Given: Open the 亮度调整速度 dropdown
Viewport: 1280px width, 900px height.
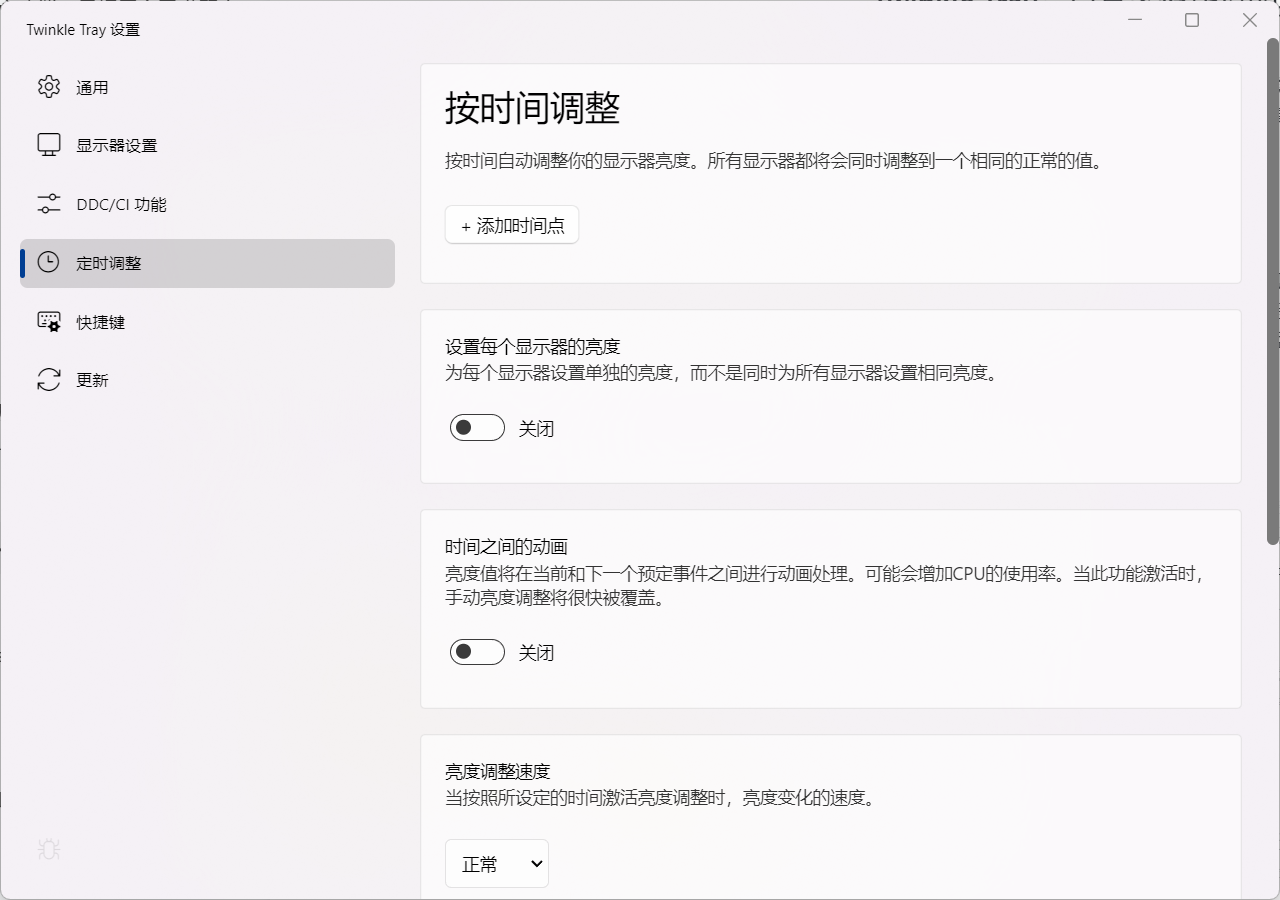Looking at the screenshot, I should click(497, 863).
